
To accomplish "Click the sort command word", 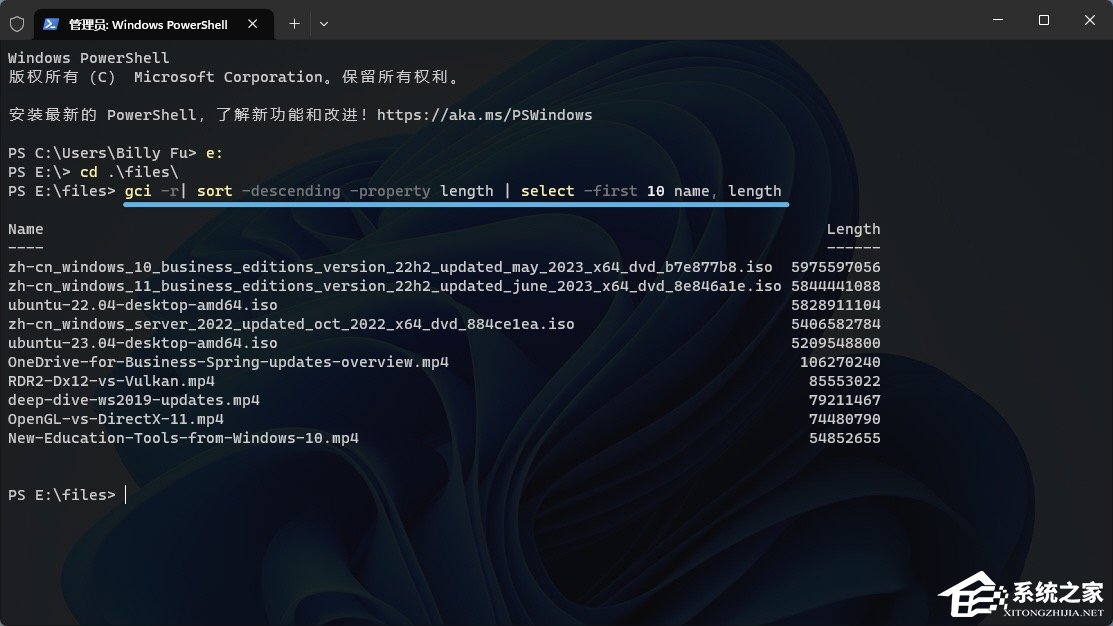I will (x=214, y=191).
